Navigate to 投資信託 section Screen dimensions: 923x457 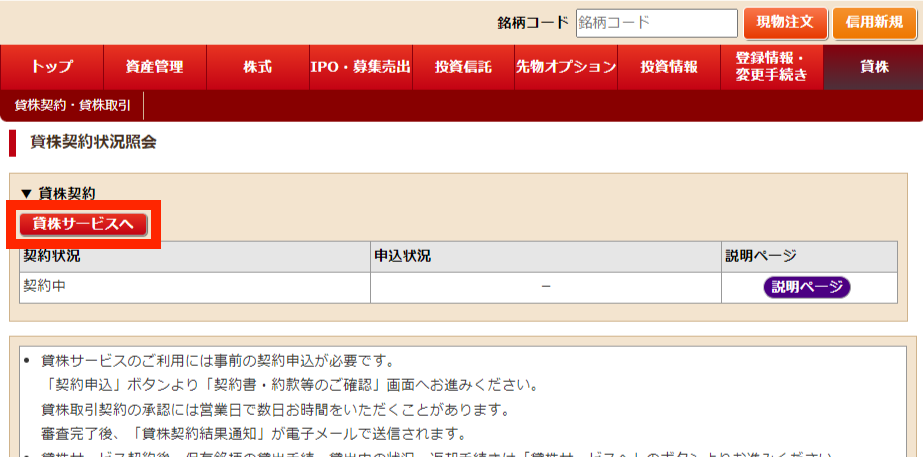tap(463, 67)
